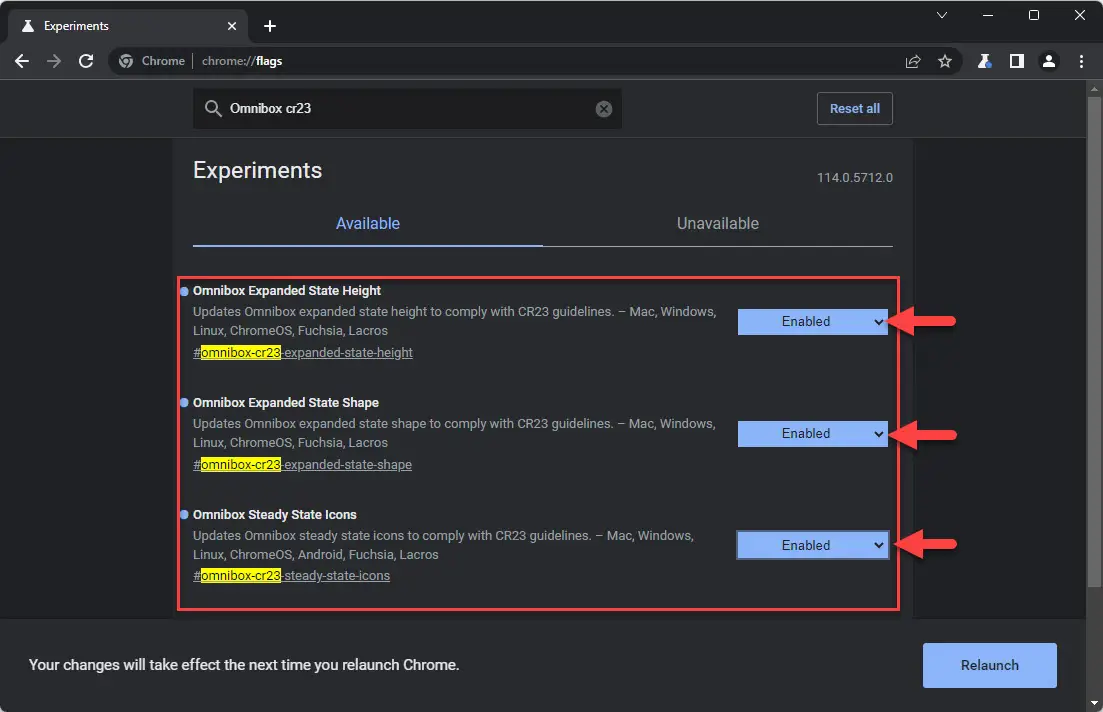The height and width of the screenshot is (712, 1103).
Task: Select the Omnibox Expanded State Shape title
Action: [286, 402]
